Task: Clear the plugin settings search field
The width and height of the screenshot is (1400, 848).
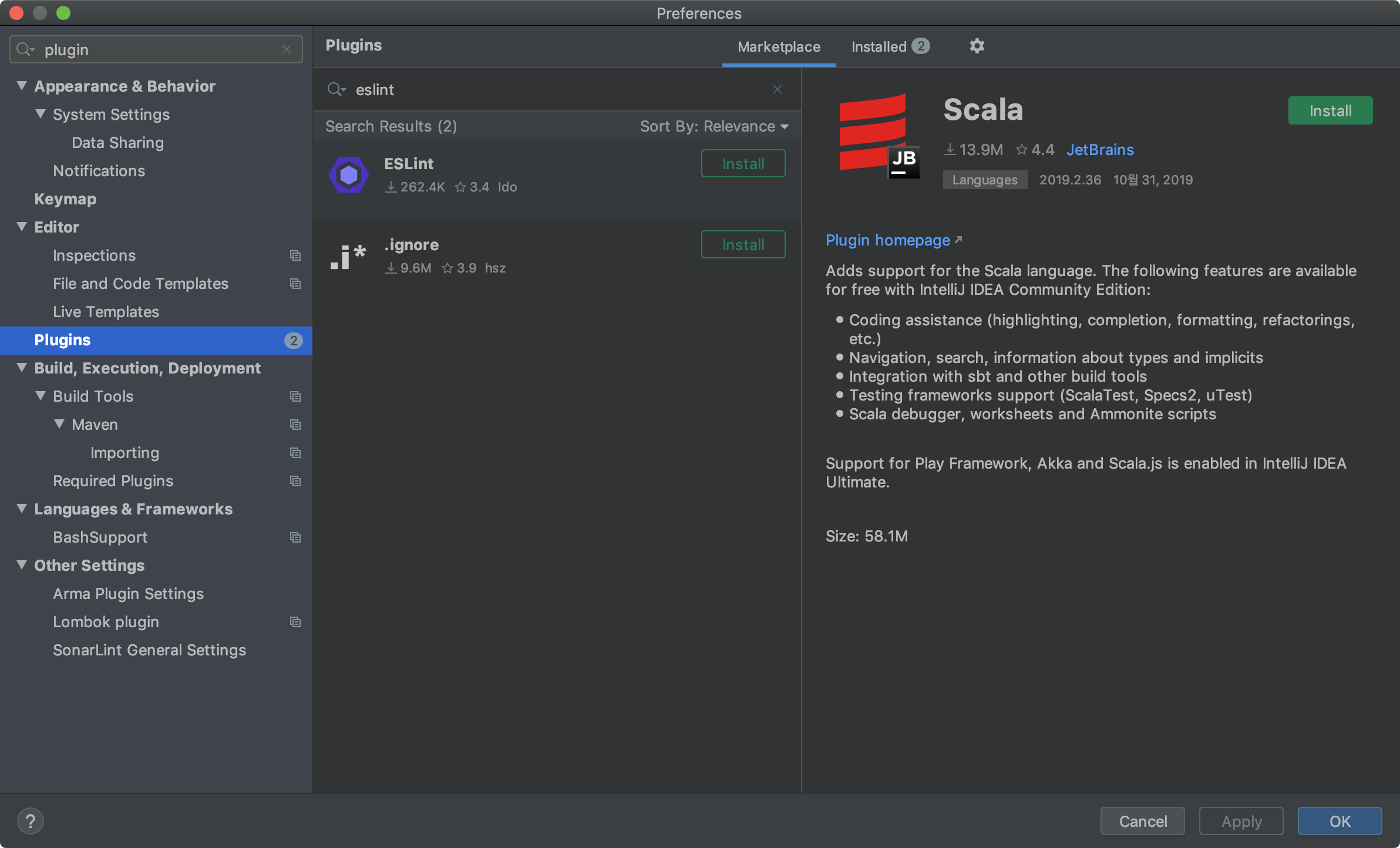Action: coord(287,50)
